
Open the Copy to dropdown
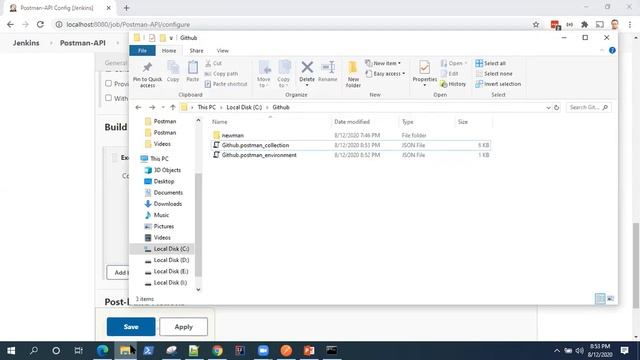tap(284, 74)
